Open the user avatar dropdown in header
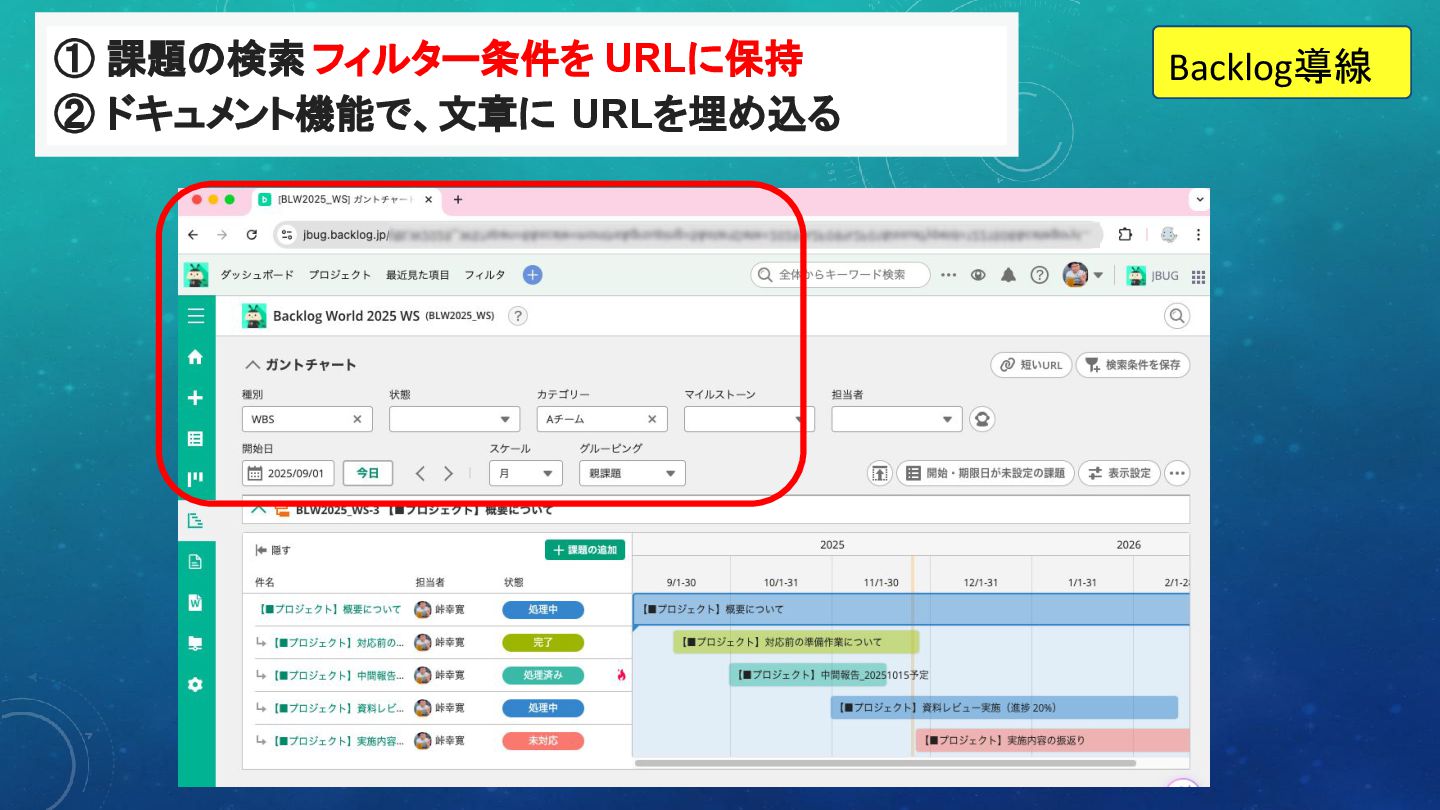1440x810 pixels. pyautogui.click(x=1083, y=275)
